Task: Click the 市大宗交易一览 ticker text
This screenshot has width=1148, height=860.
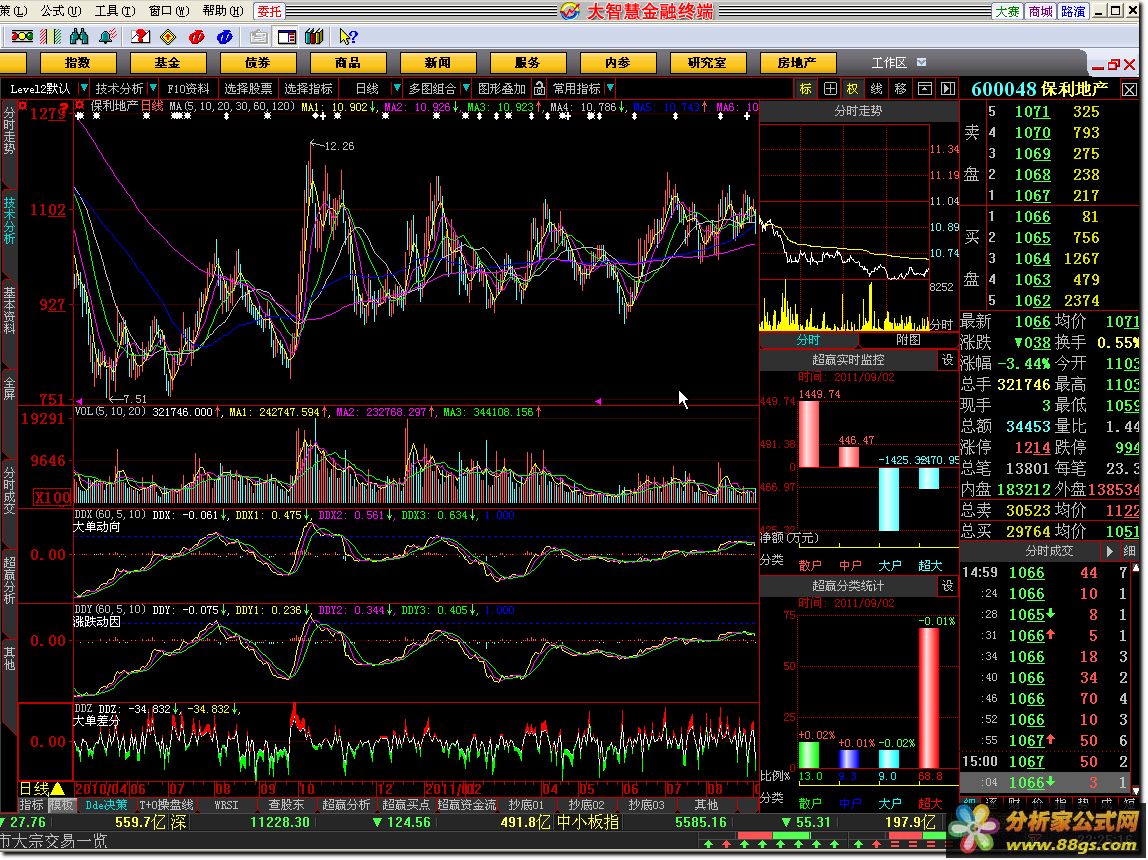Action: coord(53,841)
